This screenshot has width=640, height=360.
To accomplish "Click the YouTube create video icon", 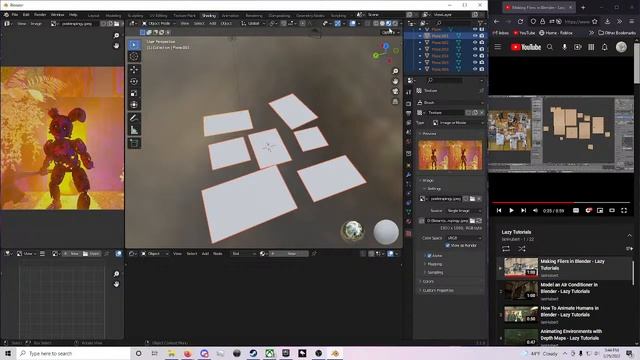I will tap(578, 47).
